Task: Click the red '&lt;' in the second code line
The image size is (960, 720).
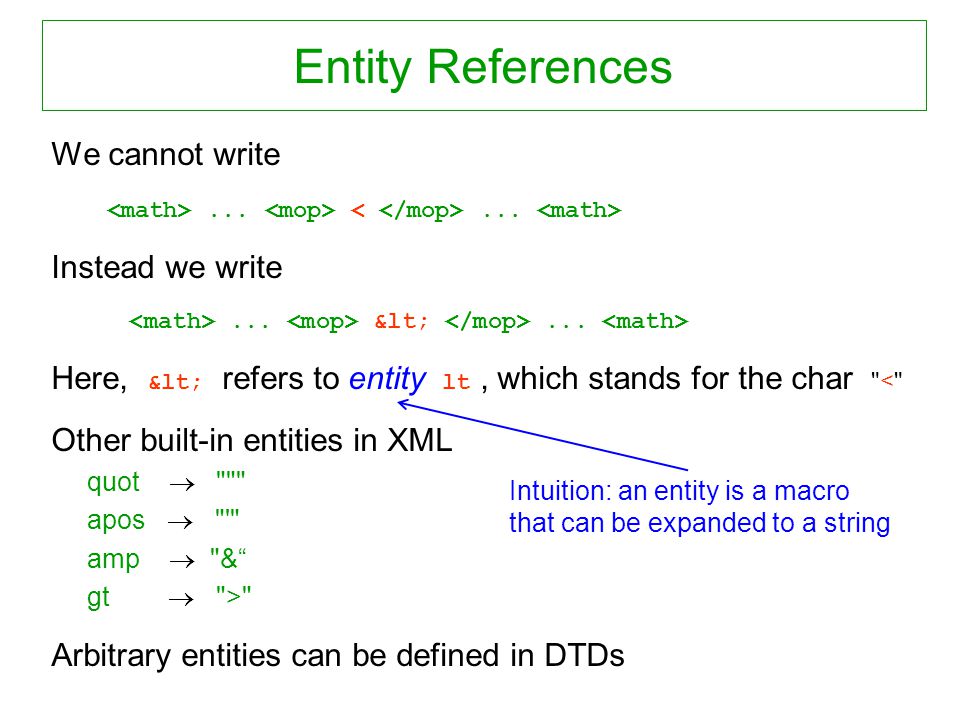Action: coord(401,321)
